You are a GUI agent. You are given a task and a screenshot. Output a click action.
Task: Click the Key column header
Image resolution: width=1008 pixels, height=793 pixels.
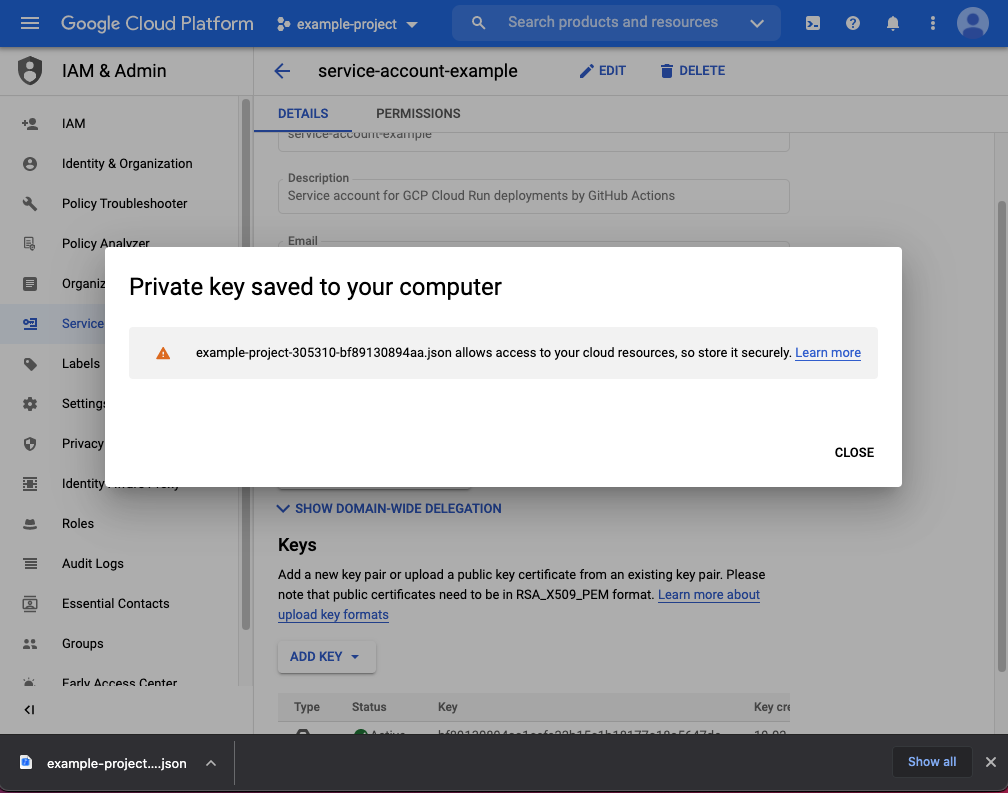click(x=447, y=707)
